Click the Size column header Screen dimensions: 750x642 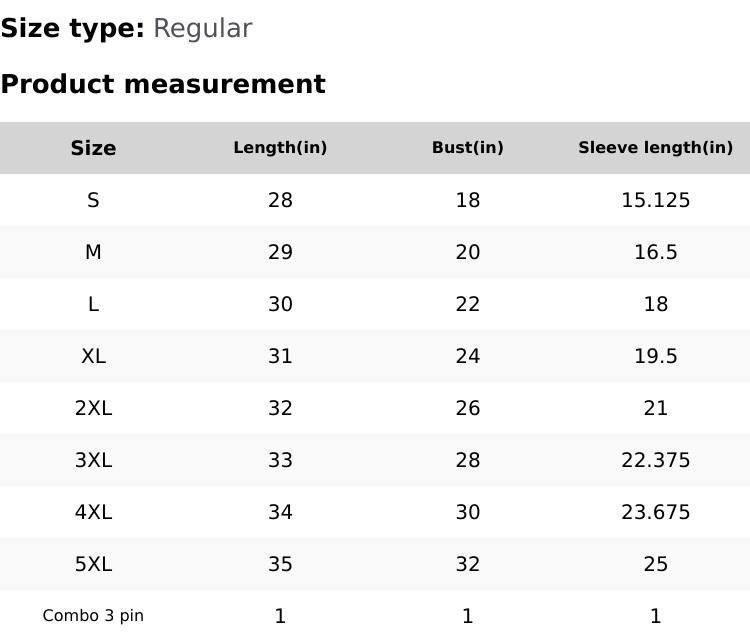point(93,148)
